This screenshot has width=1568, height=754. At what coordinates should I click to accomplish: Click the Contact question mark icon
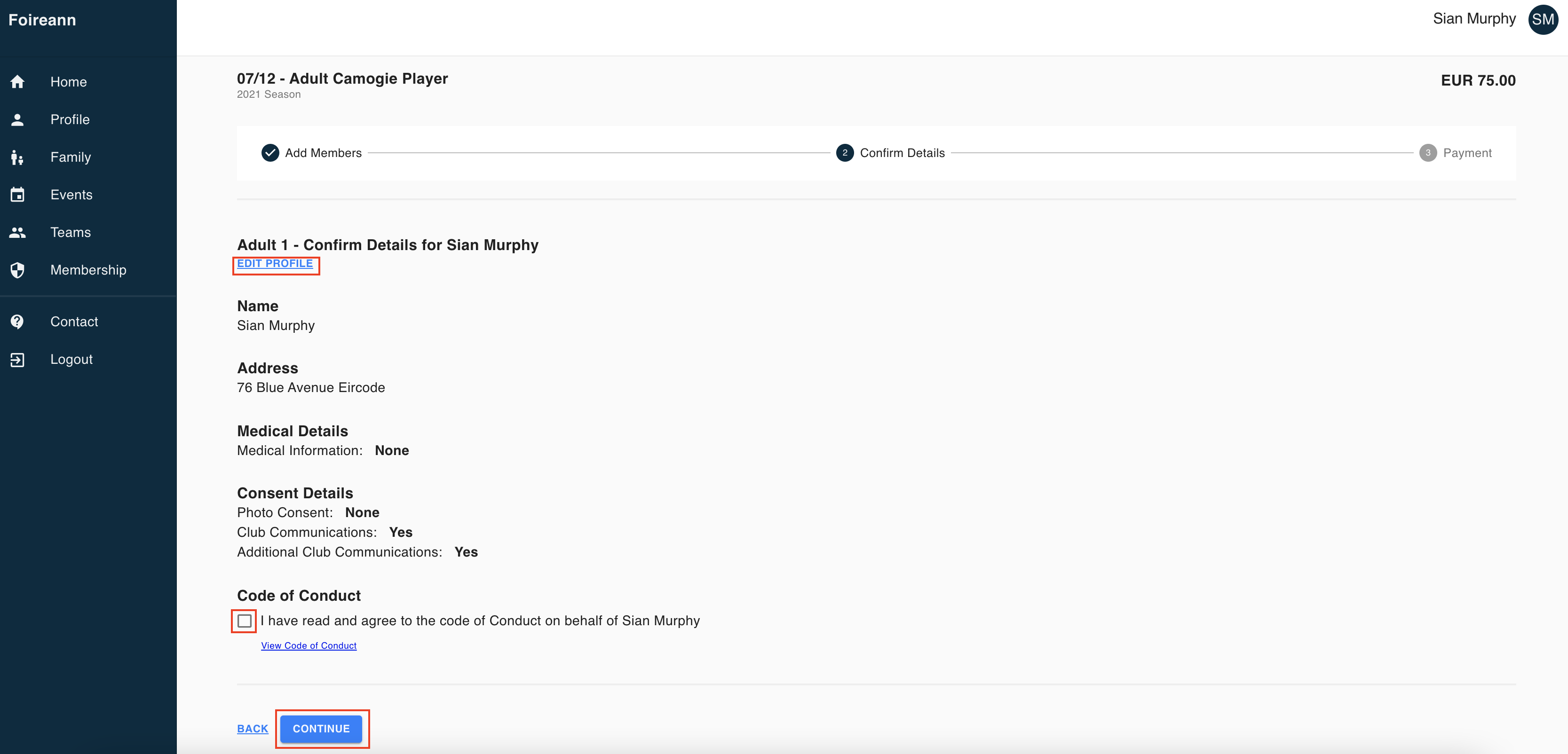pyautogui.click(x=17, y=322)
